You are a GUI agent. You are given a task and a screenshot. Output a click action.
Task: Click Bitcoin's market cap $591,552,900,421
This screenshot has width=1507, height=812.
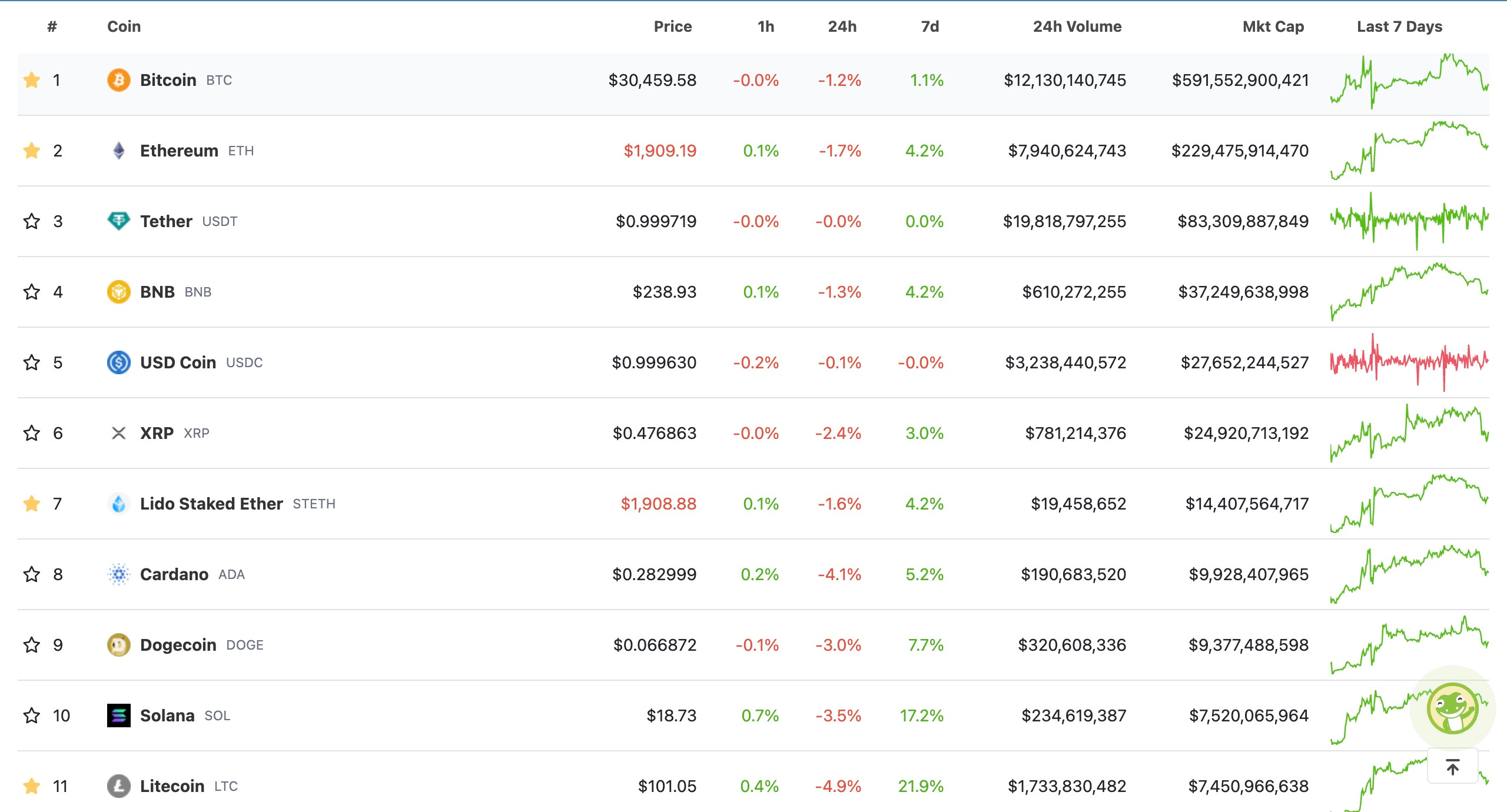coord(1240,80)
